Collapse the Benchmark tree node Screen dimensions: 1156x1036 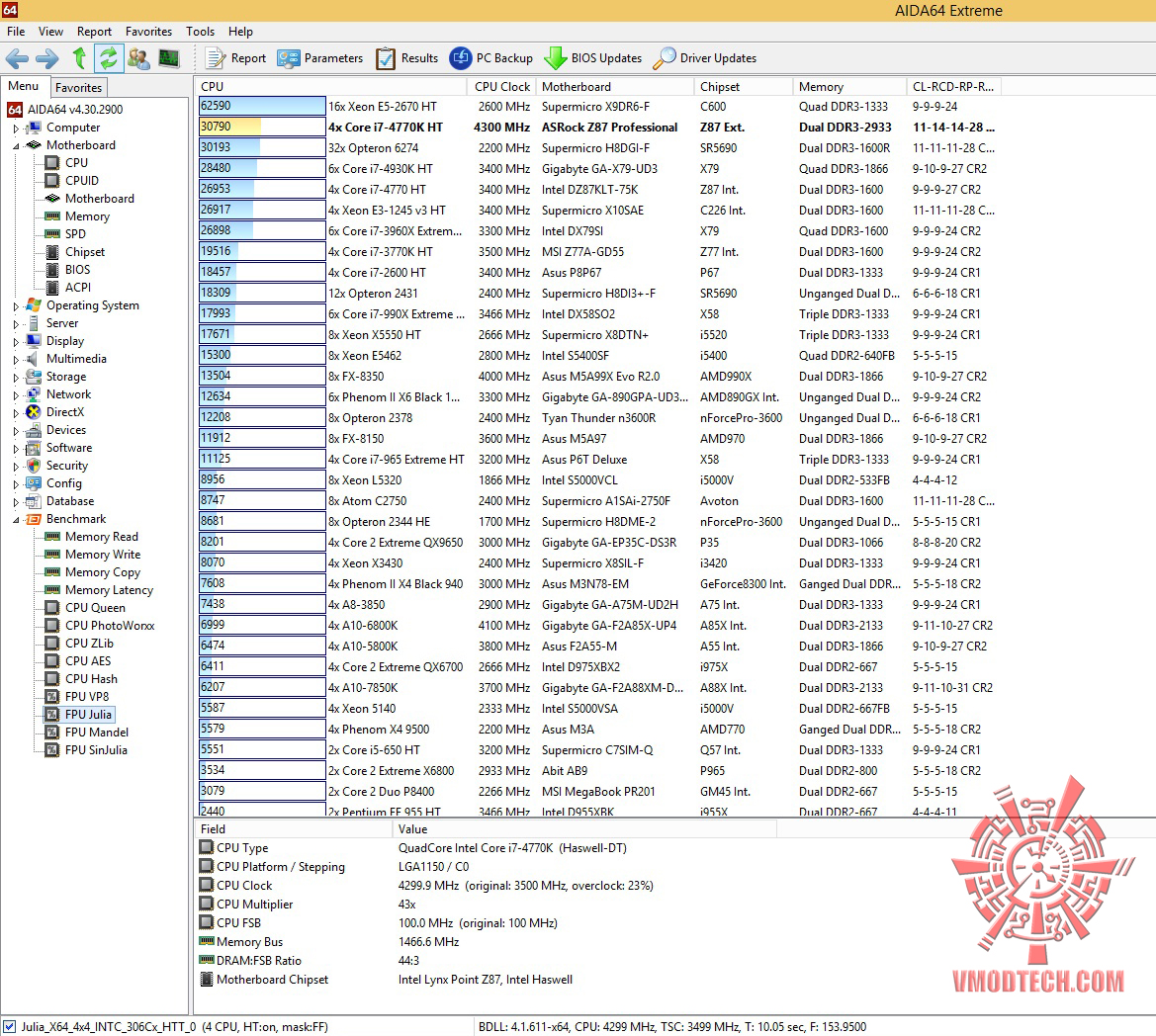16,519
